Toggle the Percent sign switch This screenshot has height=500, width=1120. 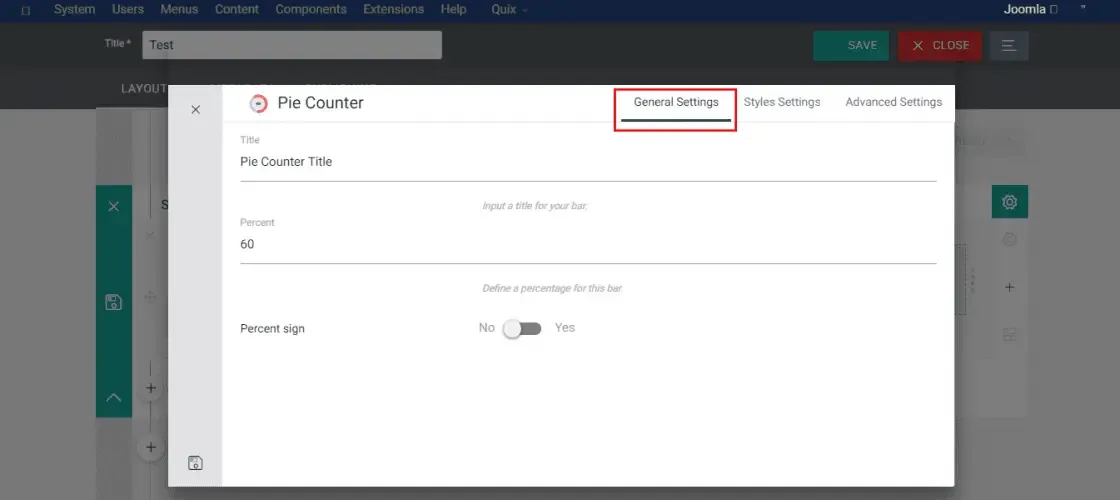pyautogui.click(x=522, y=329)
